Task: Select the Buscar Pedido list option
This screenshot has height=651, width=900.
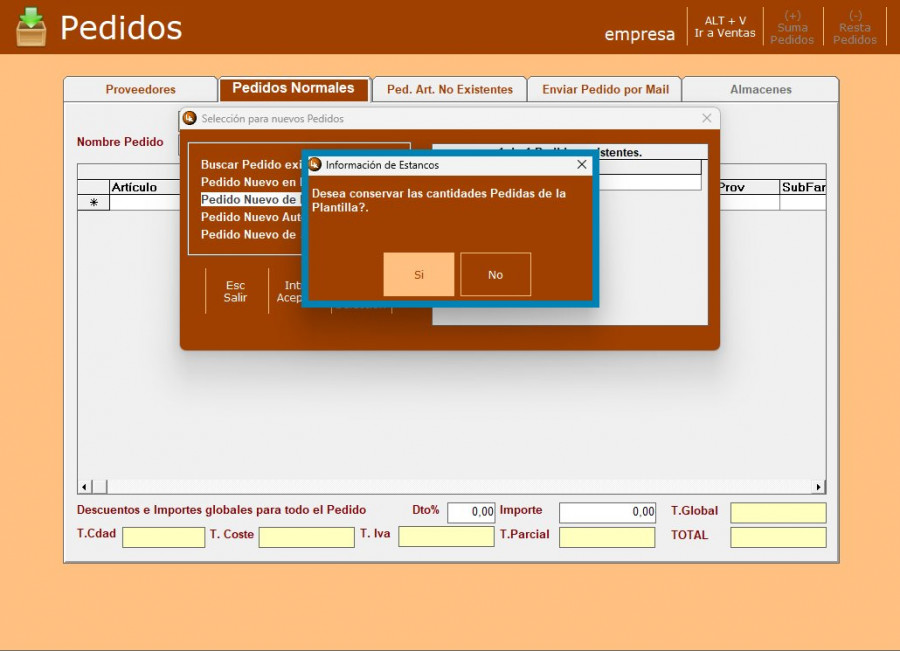Action: (250, 164)
